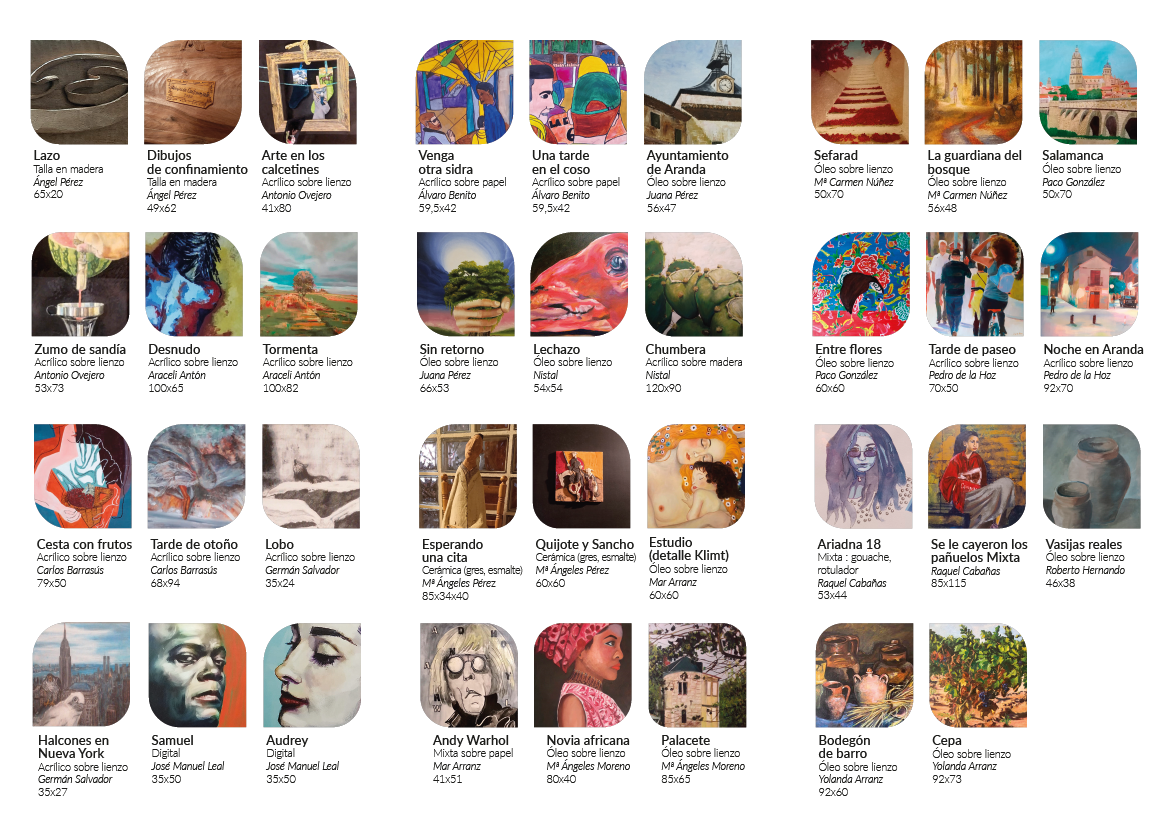Click the Zumo de sandía artwork image

click(81, 284)
